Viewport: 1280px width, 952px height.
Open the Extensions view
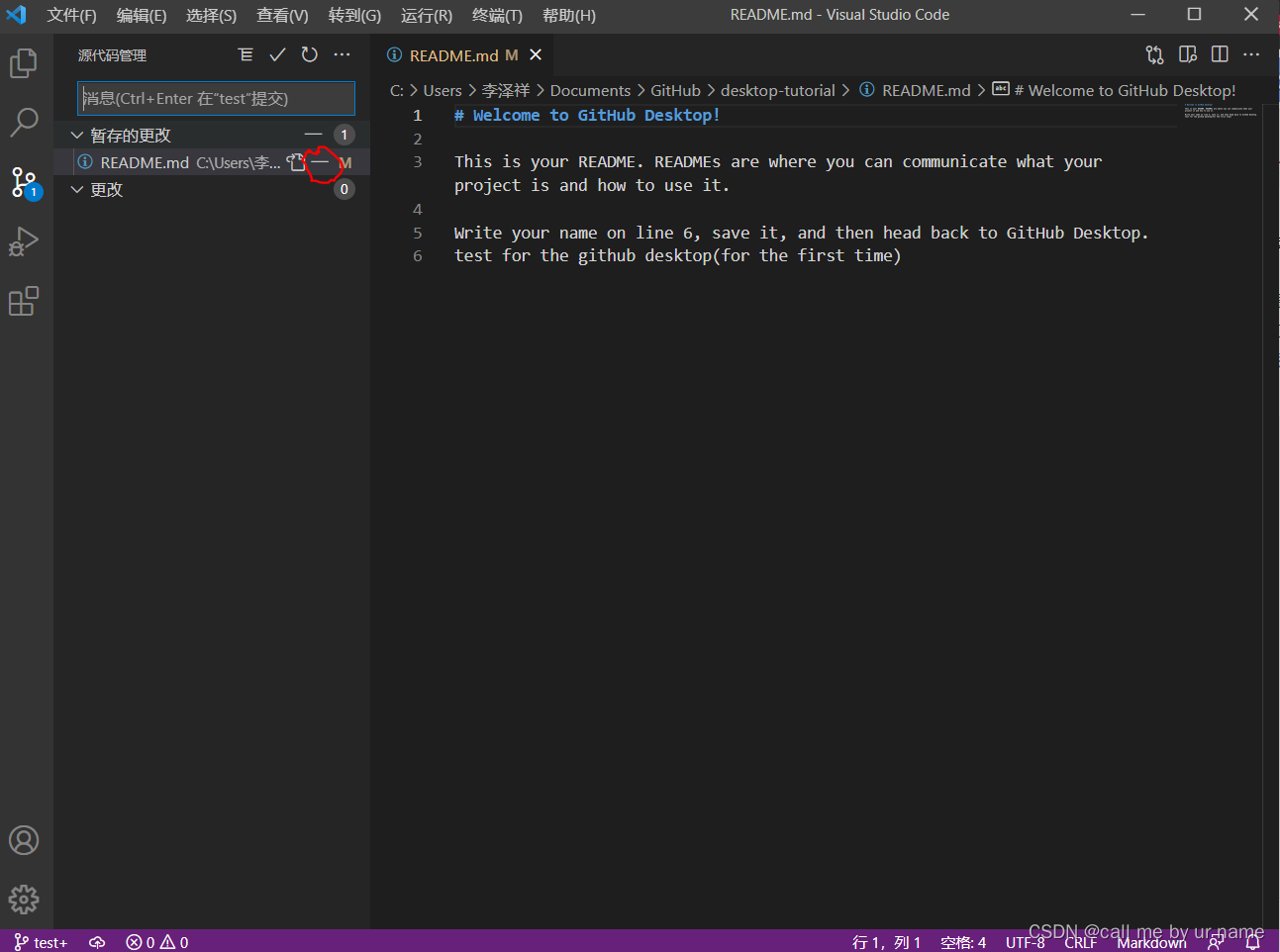point(24,301)
